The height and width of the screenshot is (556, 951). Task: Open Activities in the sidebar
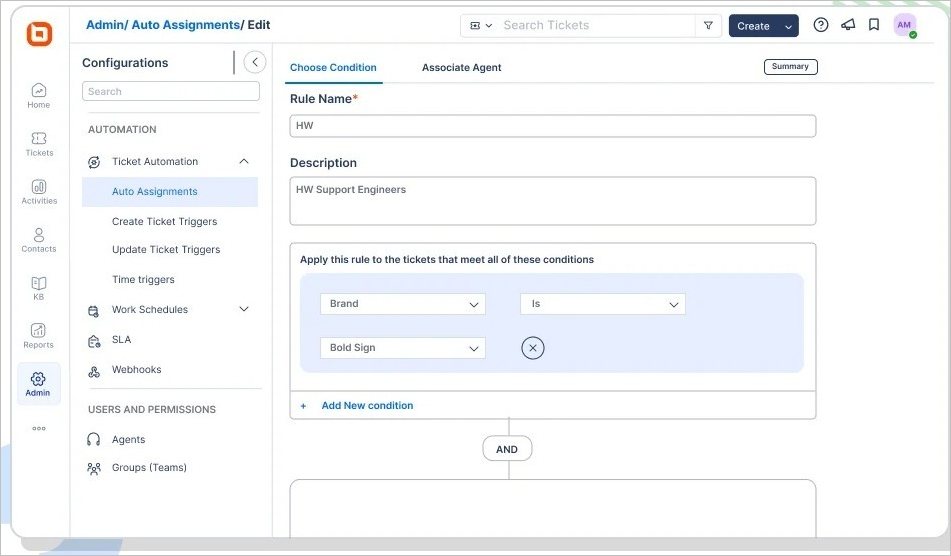pyautogui.click(x=39, y=192)
